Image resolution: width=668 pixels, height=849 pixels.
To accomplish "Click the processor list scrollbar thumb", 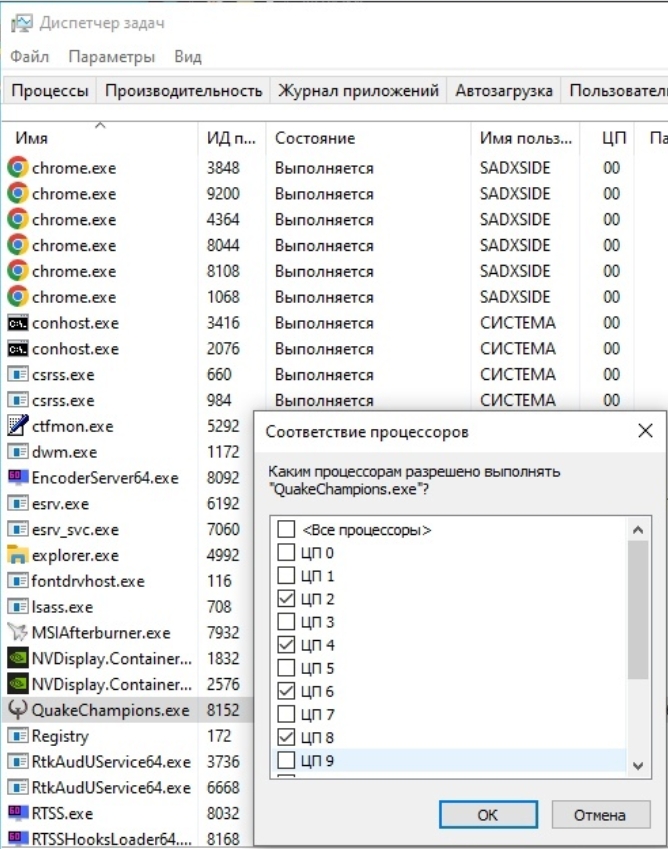I will (x=638, y=610).
